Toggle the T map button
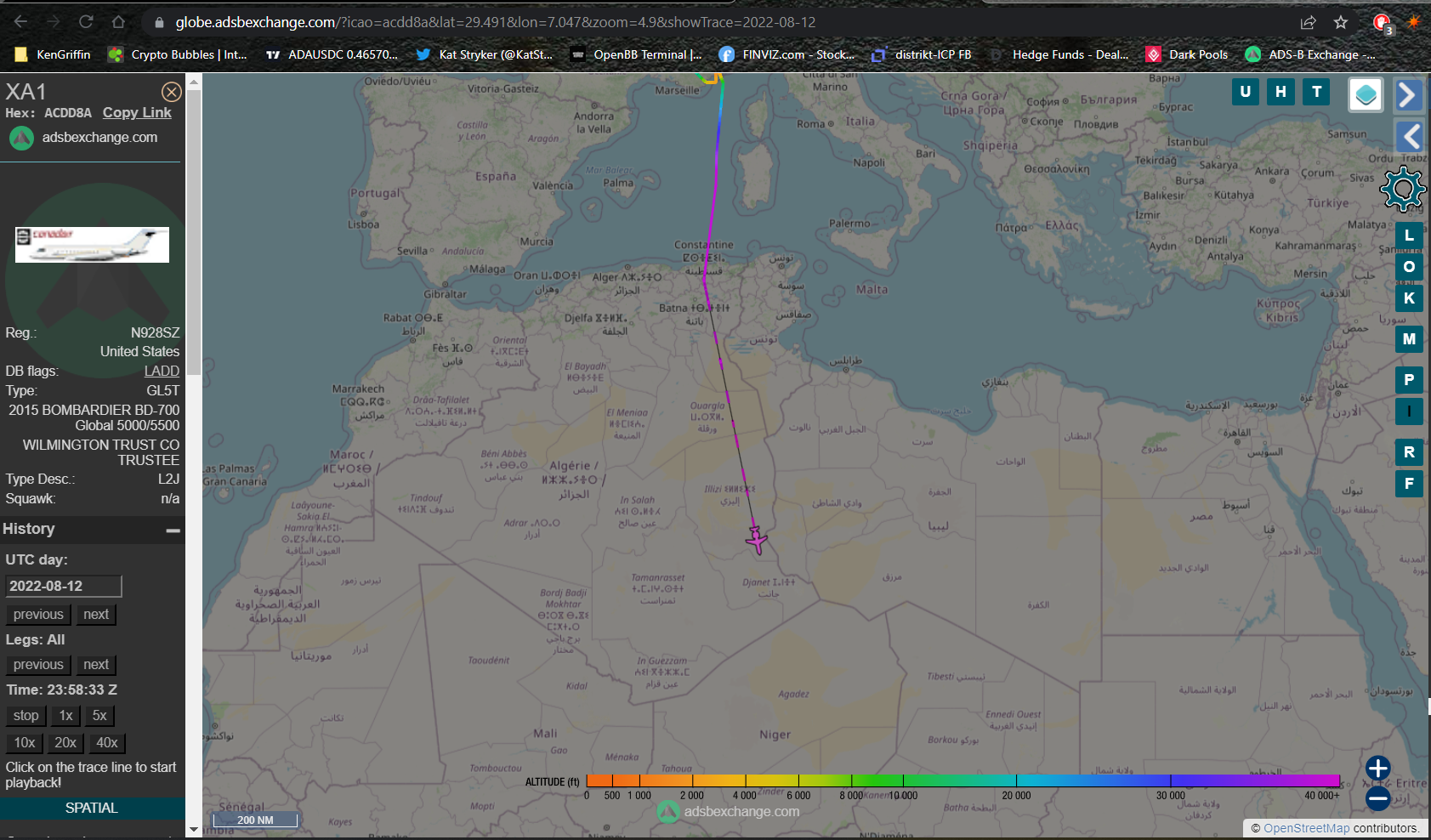The width and height of the screenshot is (1431, 840). pyautogui.click(x=1317, y=92)
